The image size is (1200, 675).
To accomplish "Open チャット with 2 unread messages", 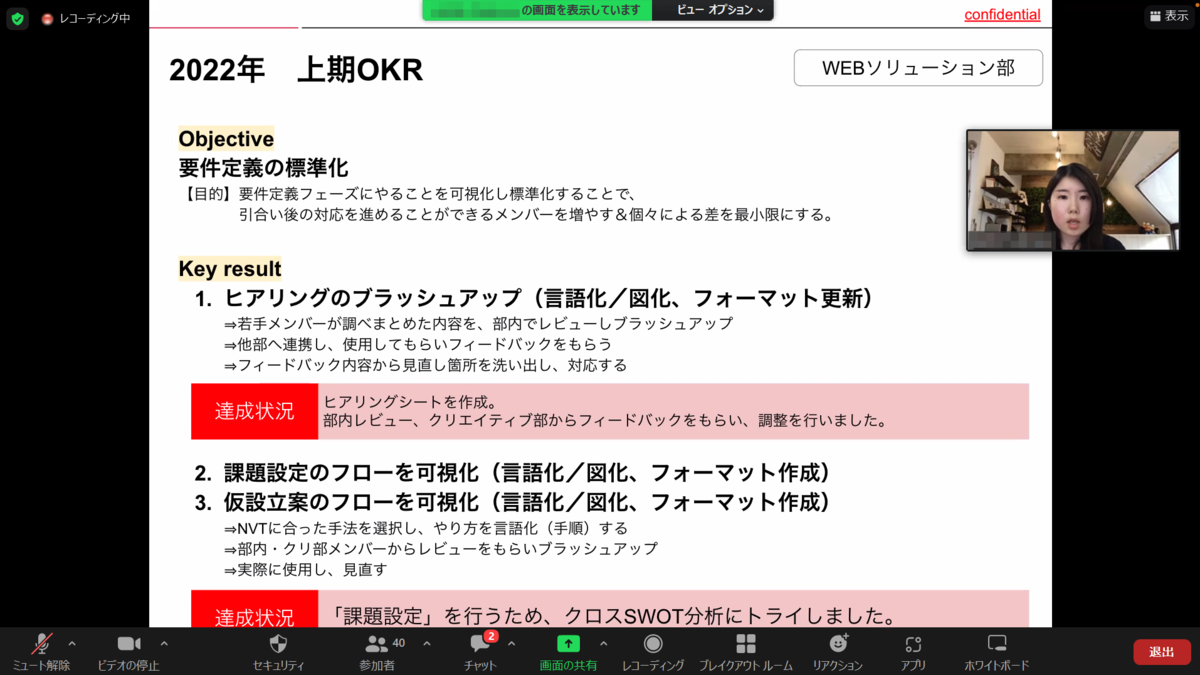I will click(x=480, y=652).
